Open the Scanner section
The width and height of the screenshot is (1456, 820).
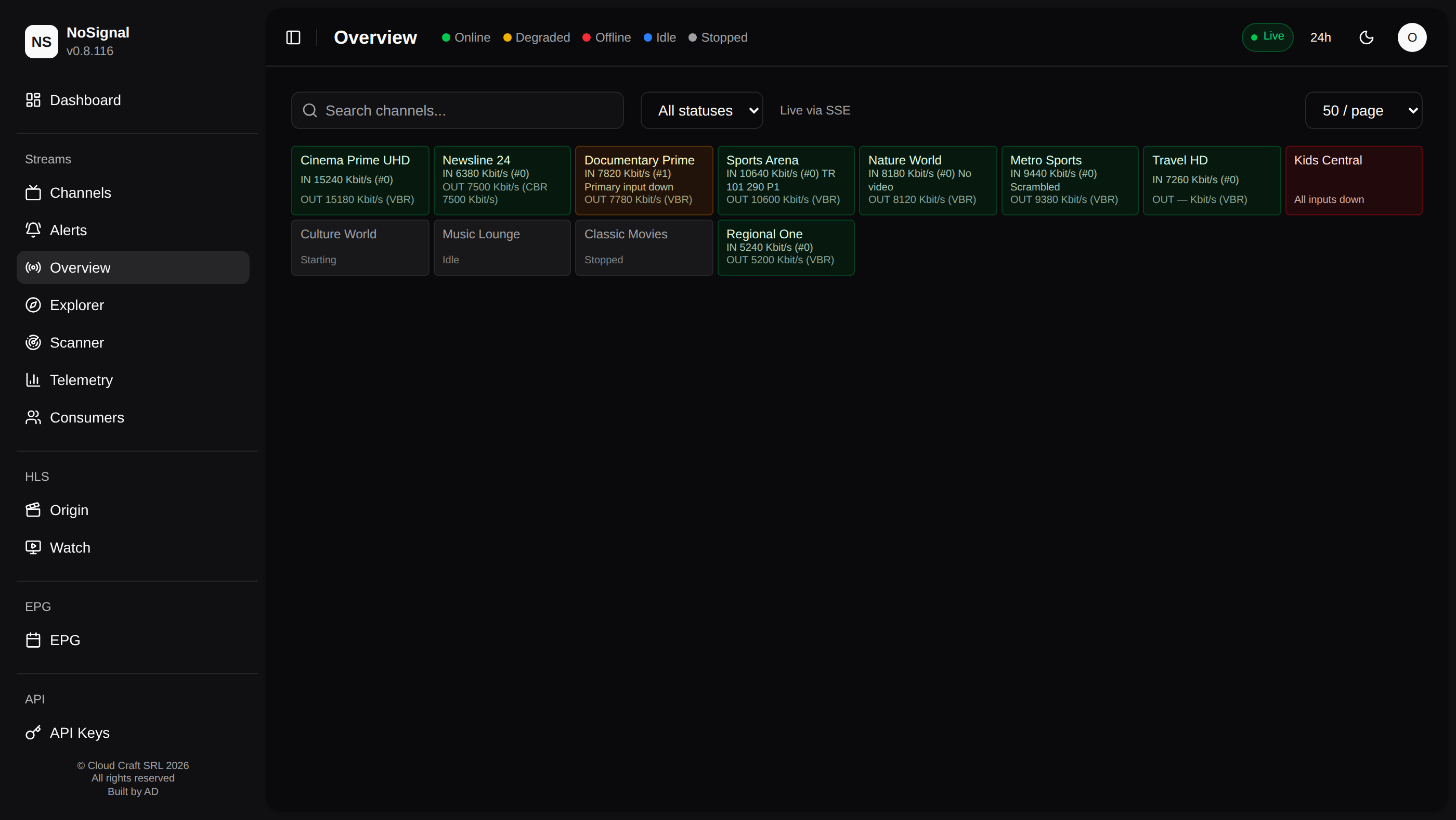click(x=133, y=343)
